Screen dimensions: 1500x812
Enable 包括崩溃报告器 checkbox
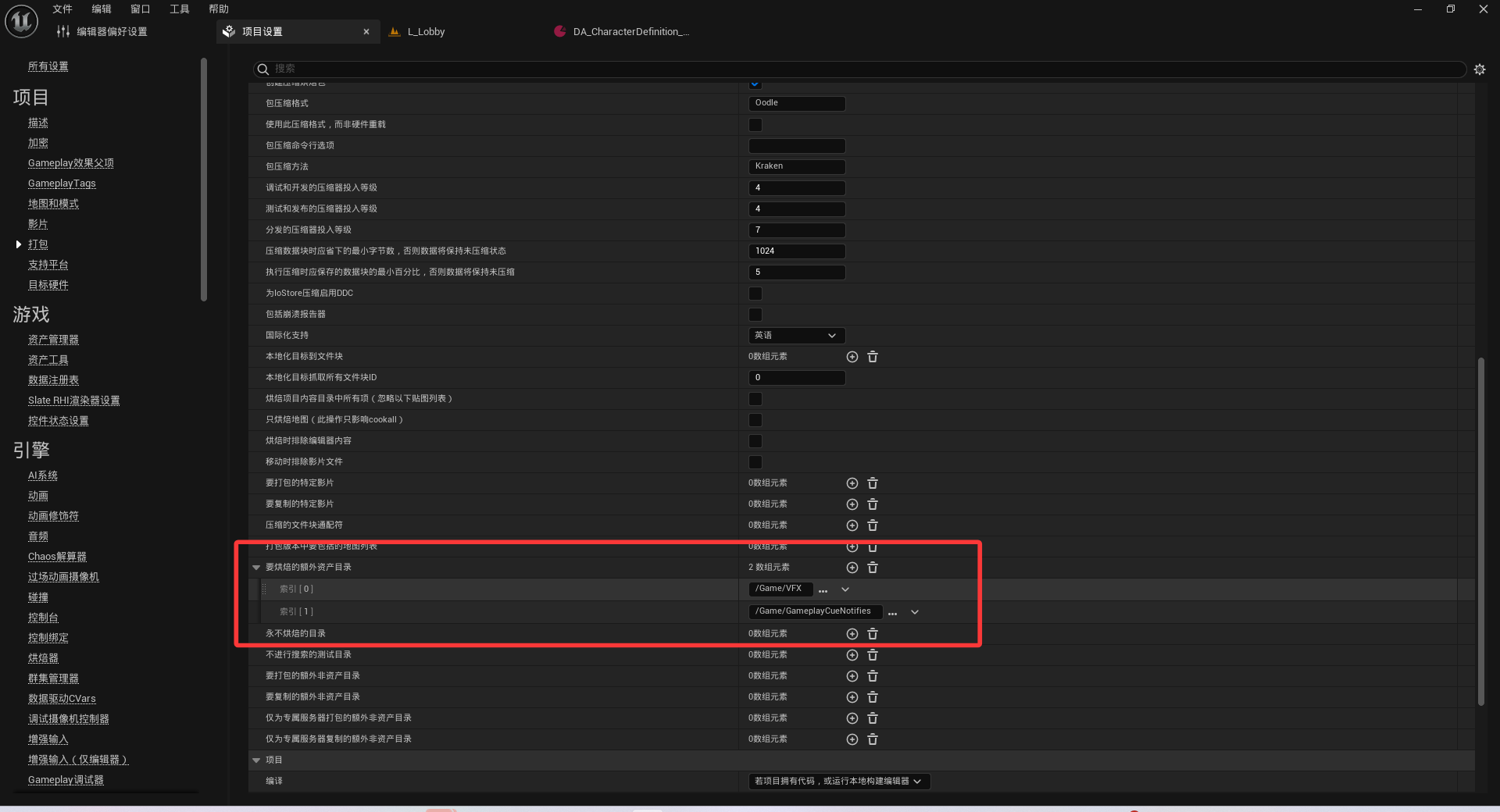(755, 315)
